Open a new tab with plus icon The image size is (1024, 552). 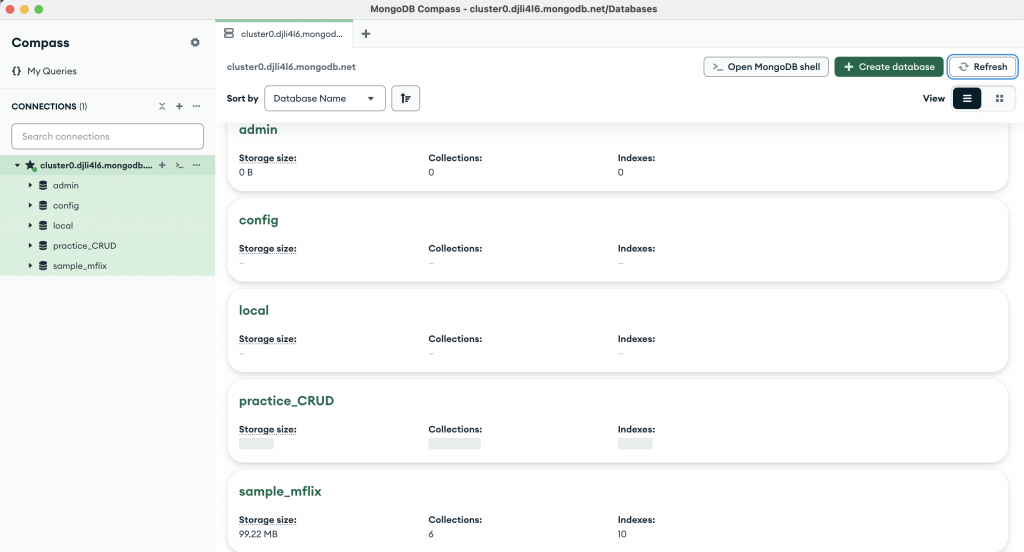point(366,34)
